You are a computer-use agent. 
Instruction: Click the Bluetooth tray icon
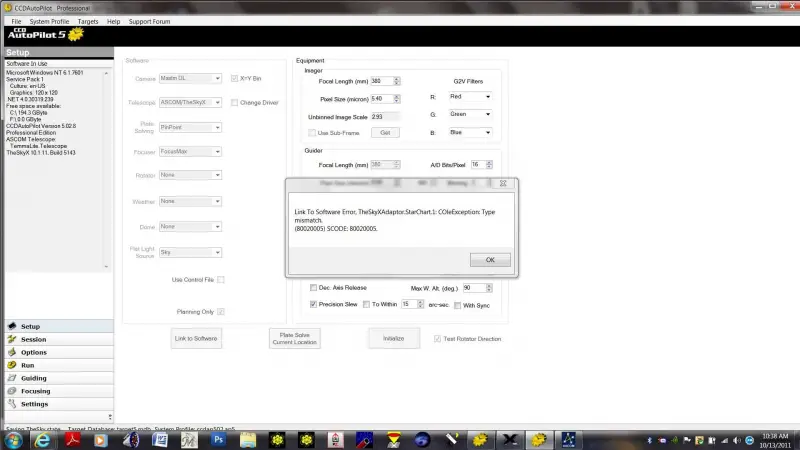pos(649,440)
